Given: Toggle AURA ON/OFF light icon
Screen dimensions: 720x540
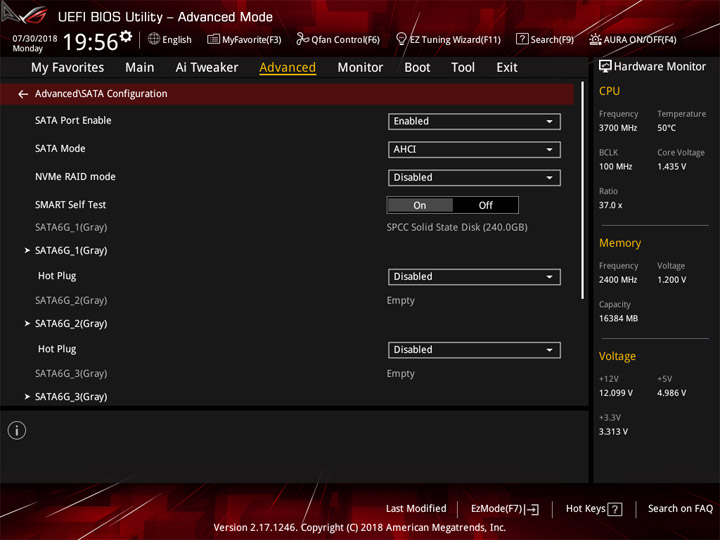Looking at the screenshot, I should point(595,39).
